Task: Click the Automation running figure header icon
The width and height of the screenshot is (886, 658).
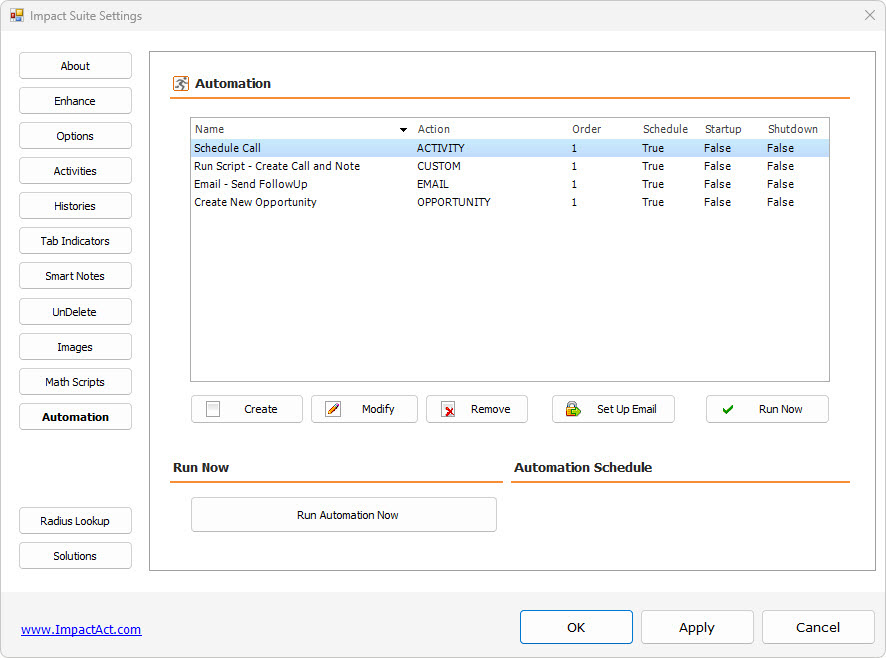Action: [x=181, y=84]
